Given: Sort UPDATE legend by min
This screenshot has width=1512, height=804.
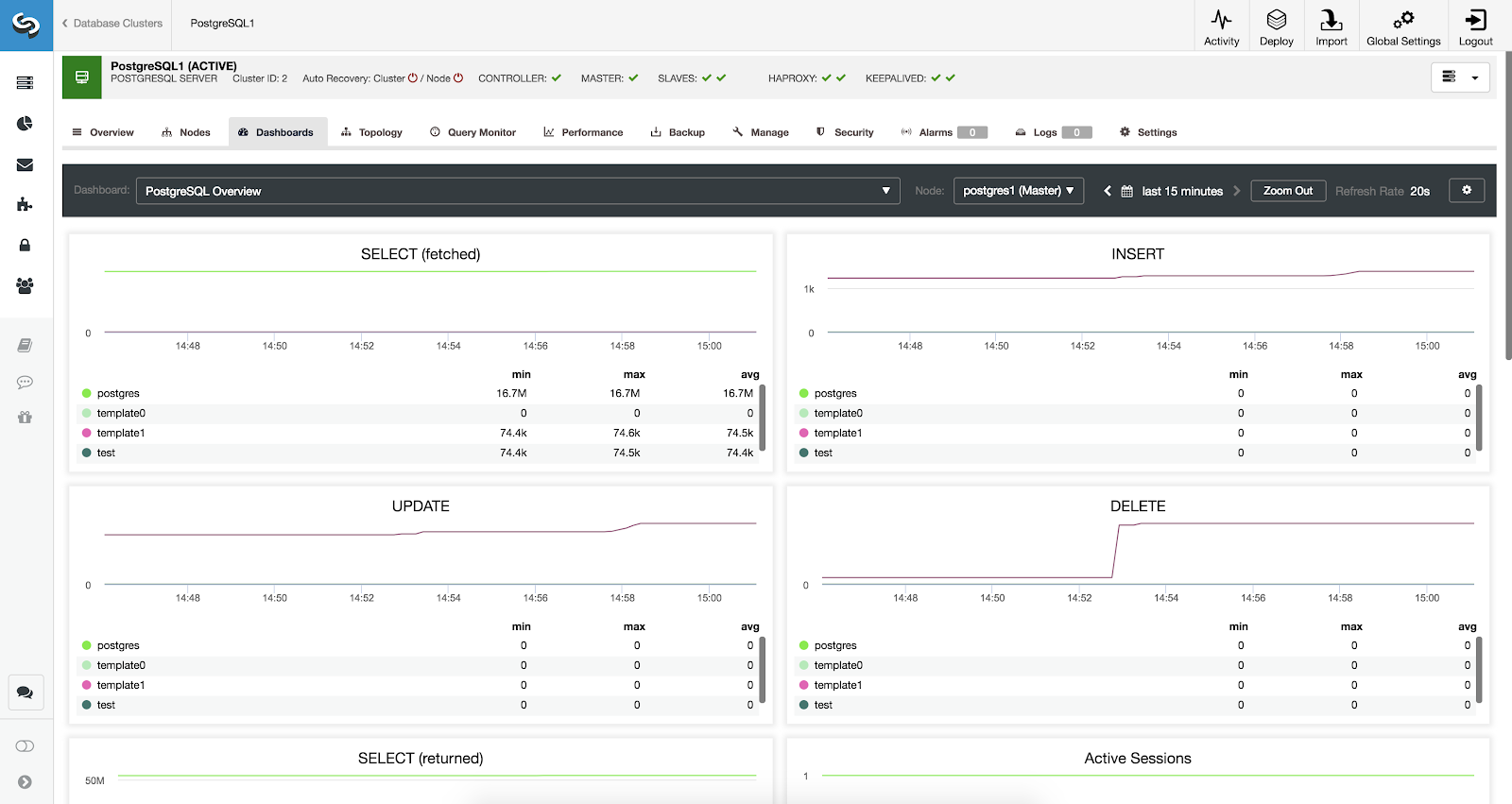Looking at the screenshot, I should [x=521, y=626].
